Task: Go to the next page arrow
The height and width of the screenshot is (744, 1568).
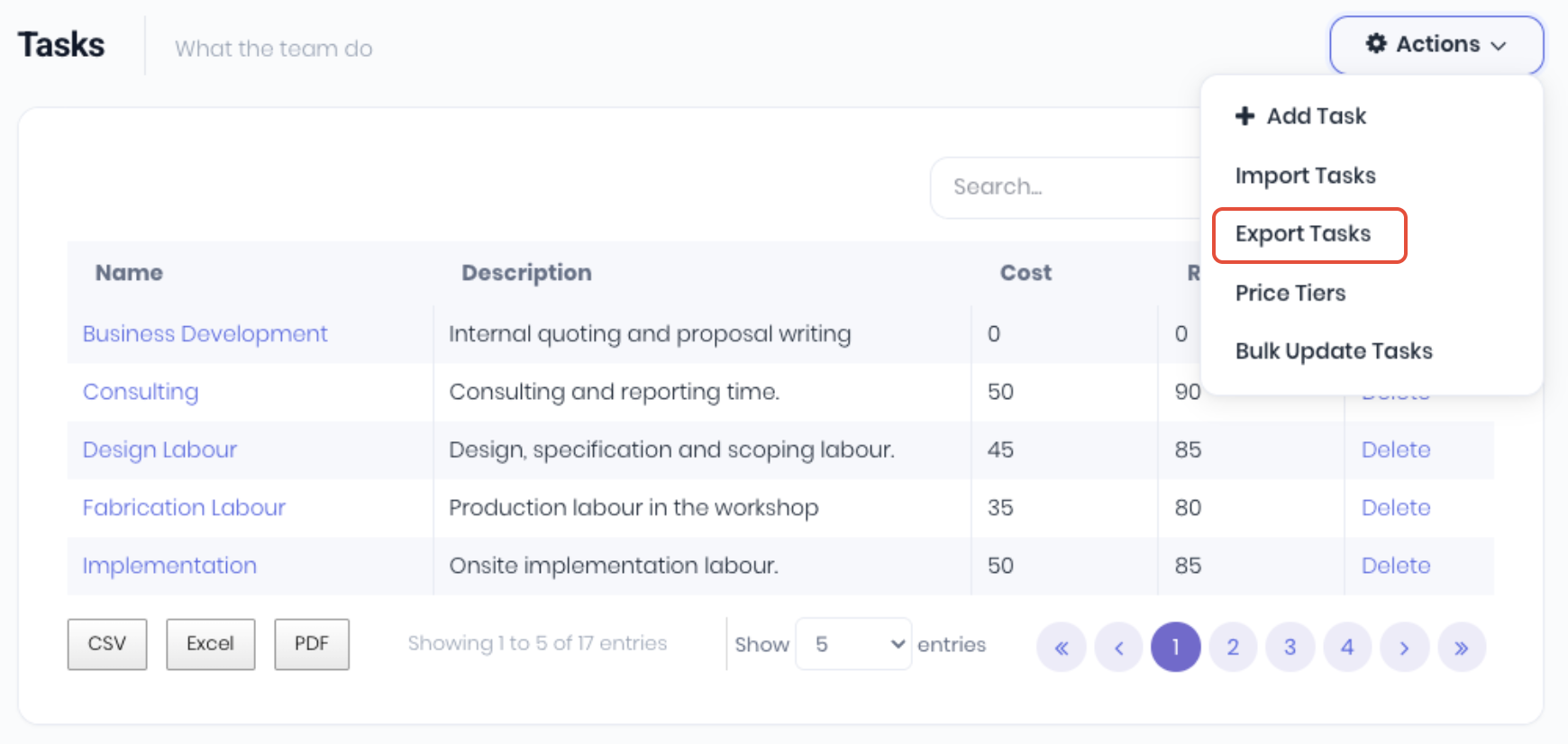Action: click(1404, 648)
